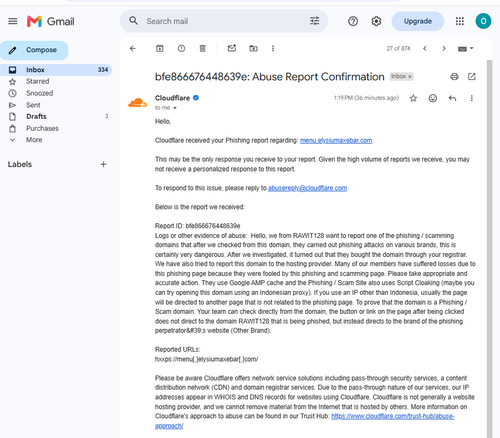The height and width of the screenshot is (438, 500).
Task: Archive this email
Action: point(160,49)
